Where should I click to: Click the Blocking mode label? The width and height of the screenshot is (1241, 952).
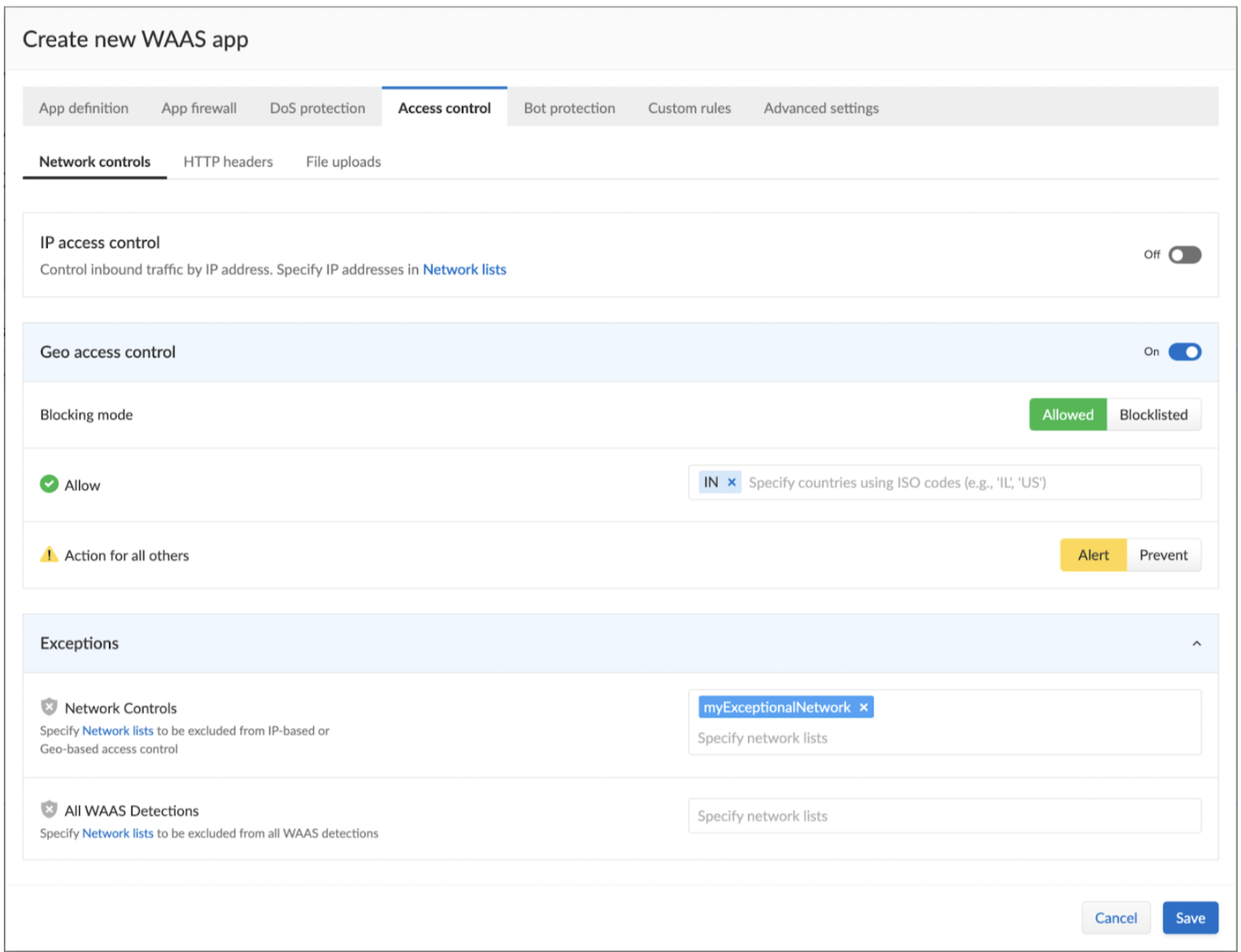point(87,415)
